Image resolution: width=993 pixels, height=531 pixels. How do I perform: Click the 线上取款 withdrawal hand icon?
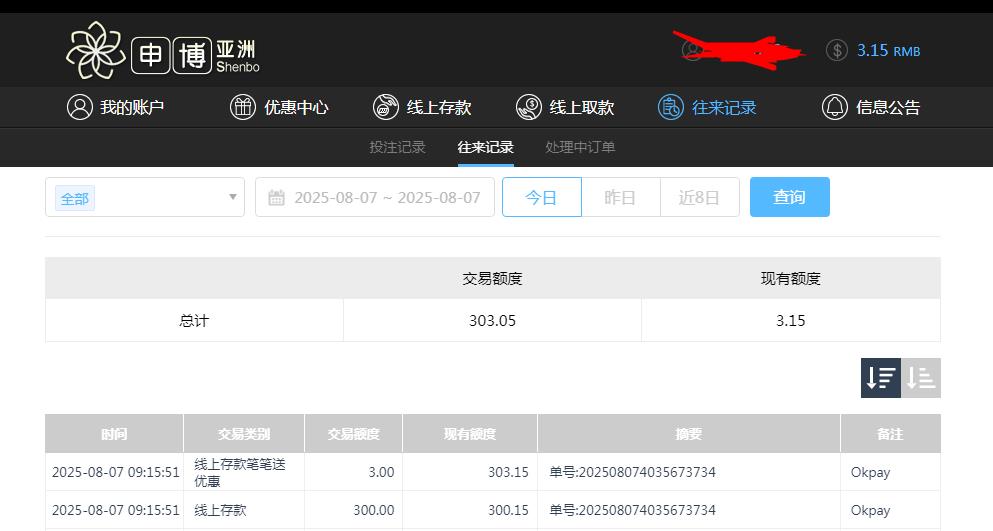(529, 107)
